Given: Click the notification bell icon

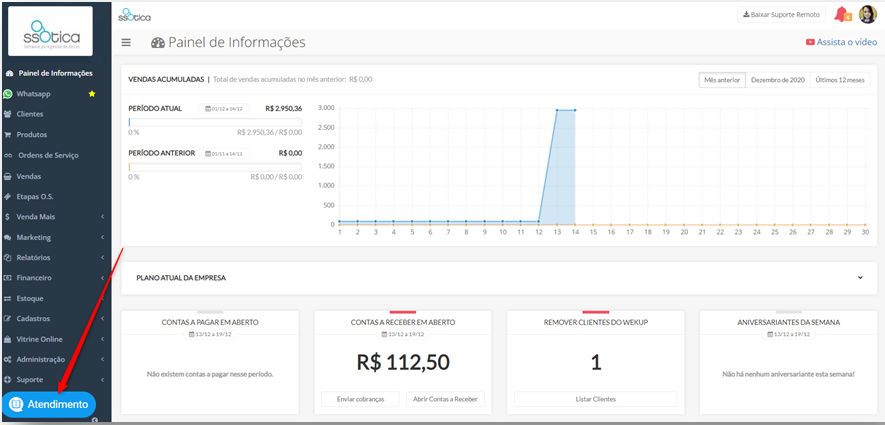Looking at the screenshot, I should coord(842,14).
